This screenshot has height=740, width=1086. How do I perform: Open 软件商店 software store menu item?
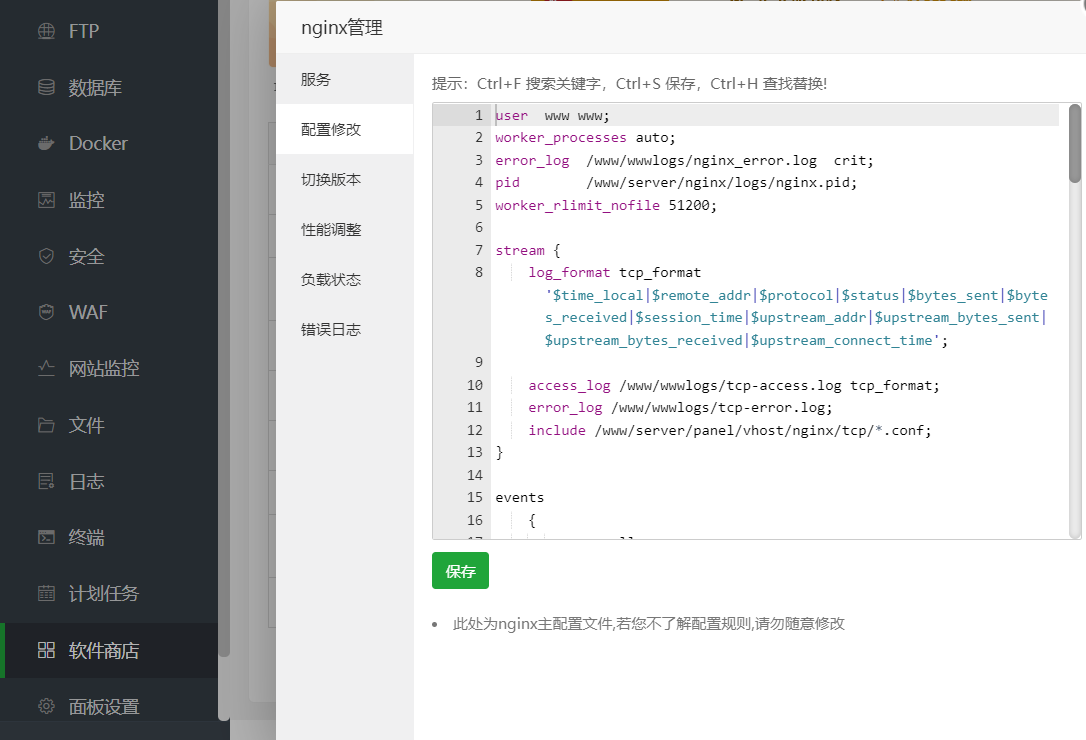103,650
